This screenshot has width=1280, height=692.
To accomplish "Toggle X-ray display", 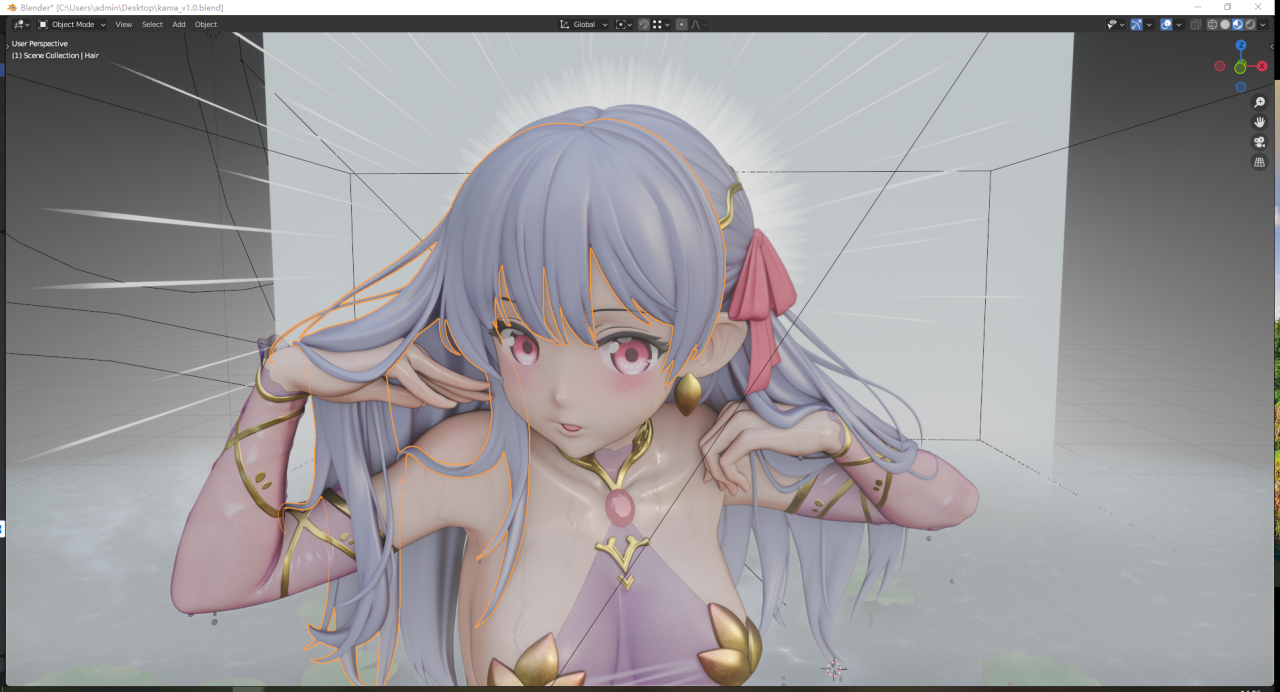I will [x=1196, y=24].
